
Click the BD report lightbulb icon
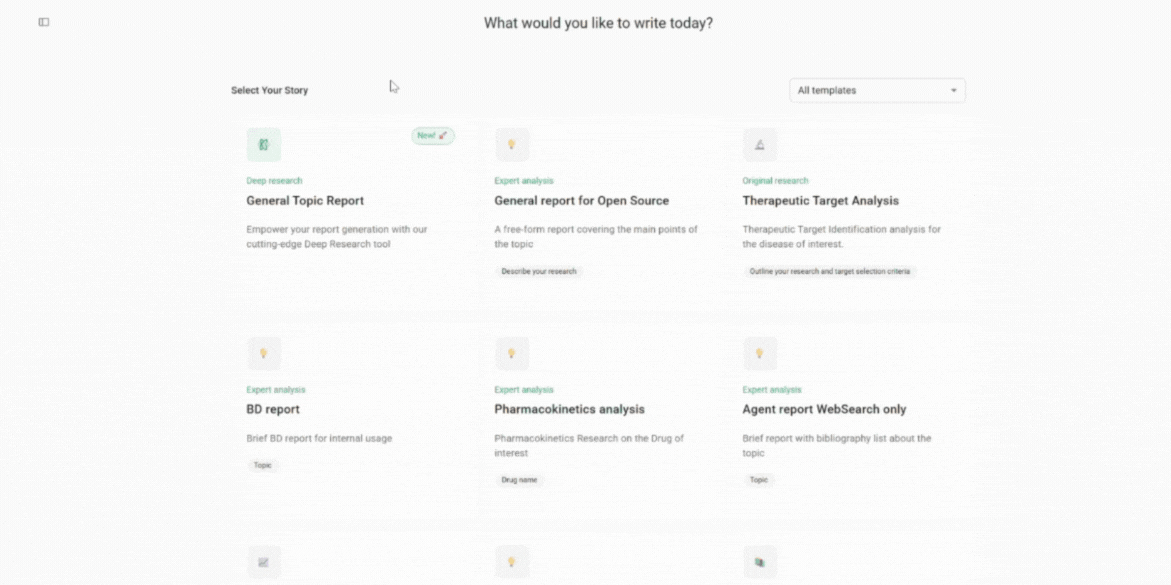(264, 353)
